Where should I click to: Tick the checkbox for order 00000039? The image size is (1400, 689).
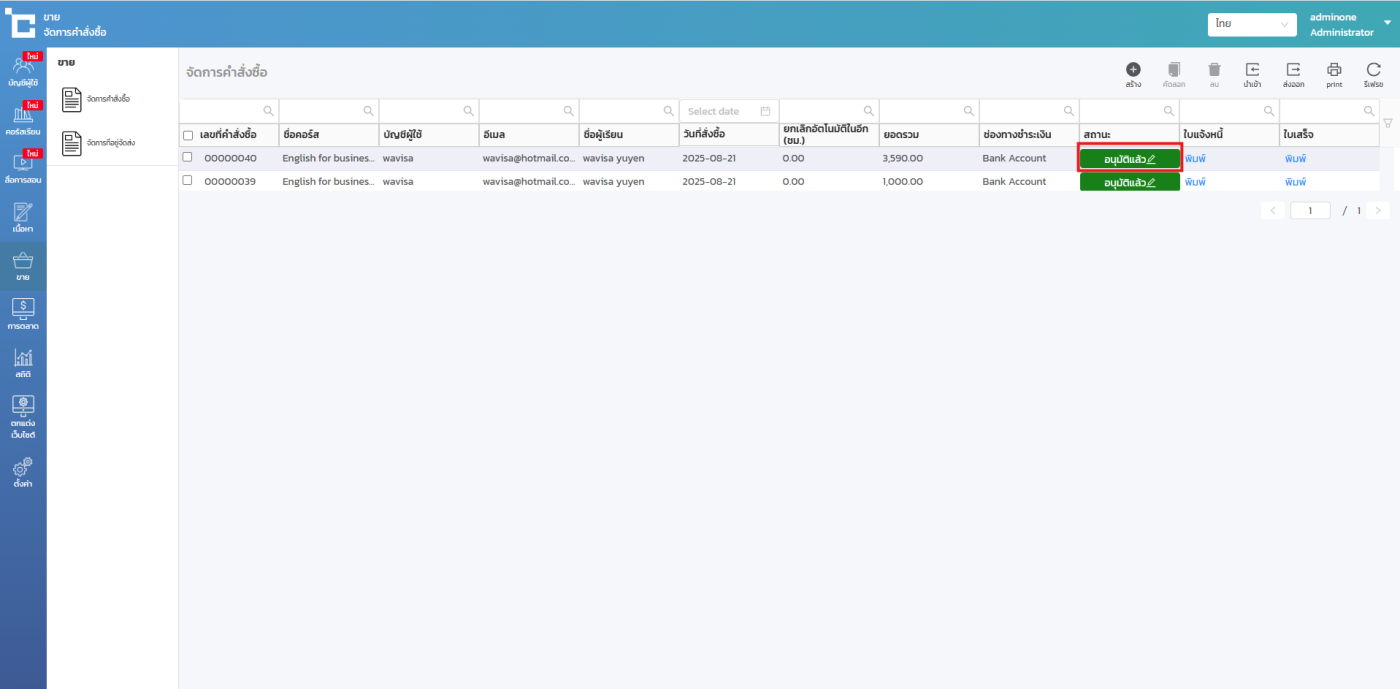click(x=187, y=180)
